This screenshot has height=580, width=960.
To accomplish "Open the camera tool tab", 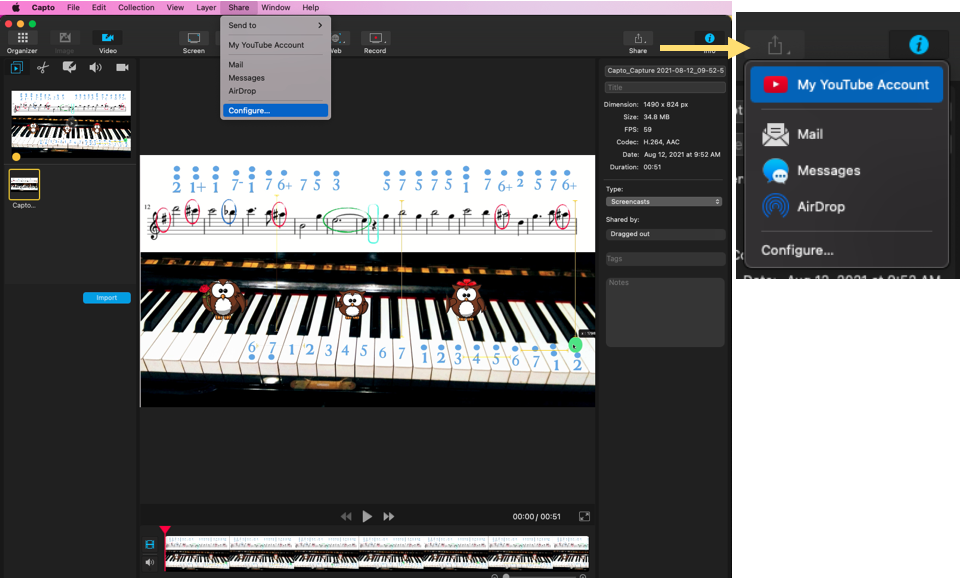I will tap(122, 68).
